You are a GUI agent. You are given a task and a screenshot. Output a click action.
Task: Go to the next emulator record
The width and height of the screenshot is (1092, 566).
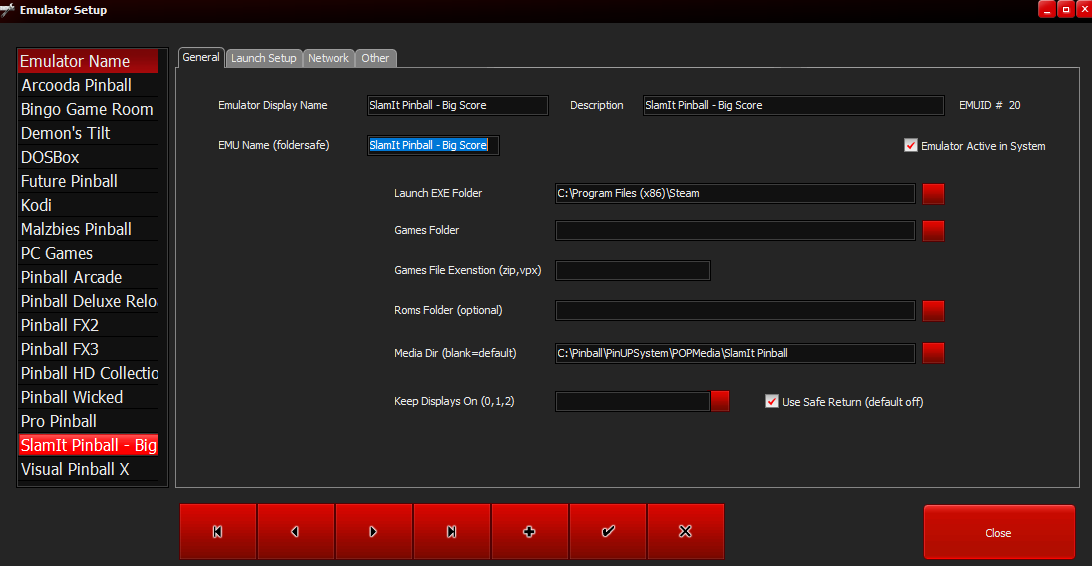tap(374, 532)
